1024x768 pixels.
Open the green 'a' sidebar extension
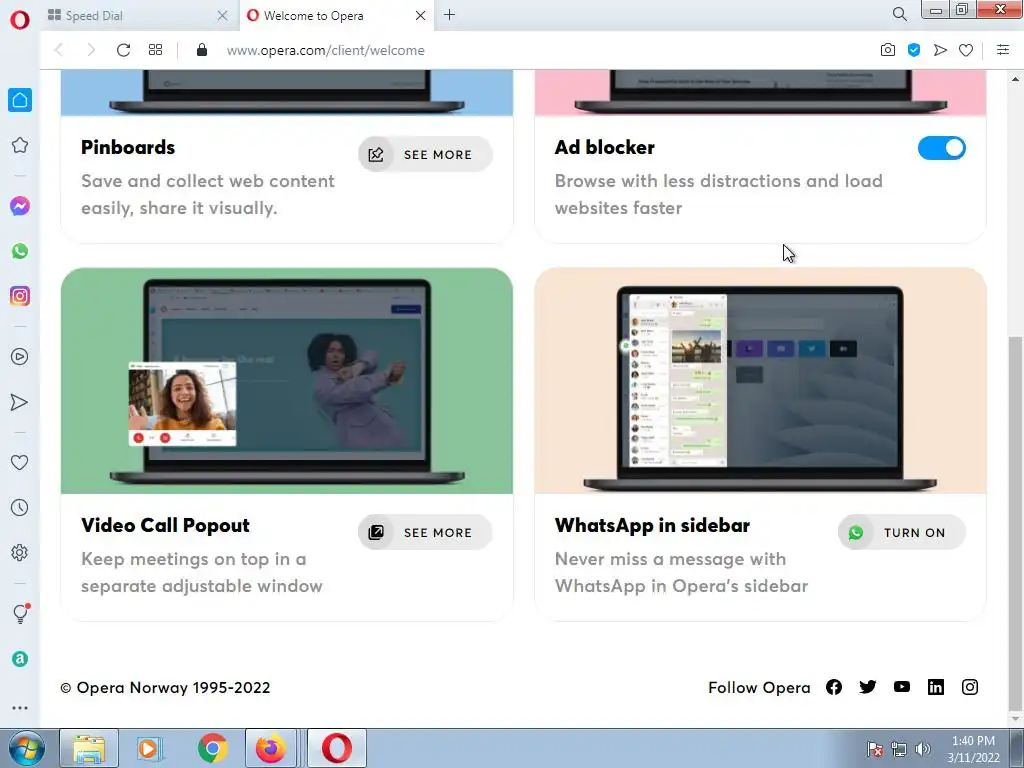tap(20, 658)
